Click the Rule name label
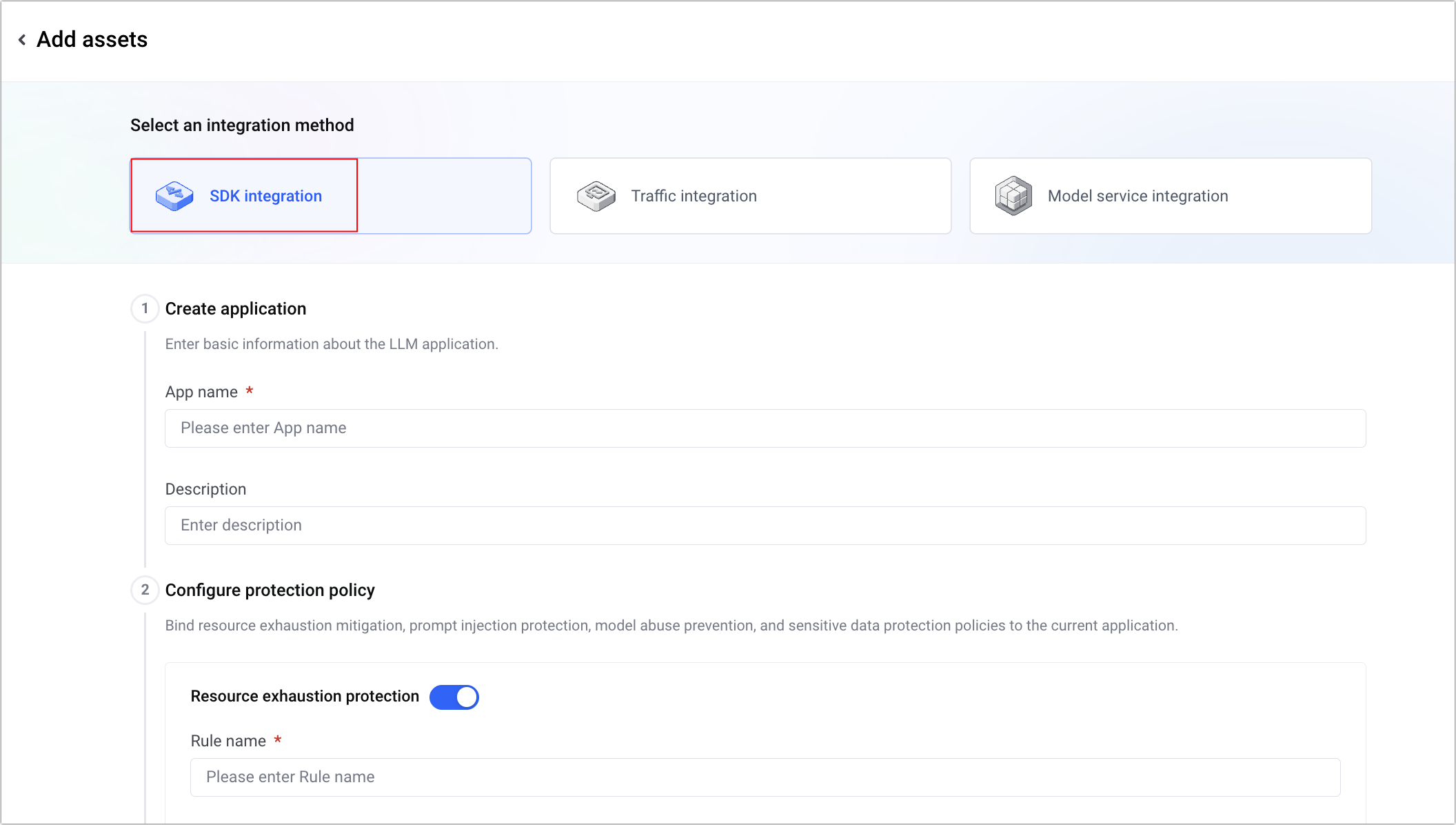 228,741
